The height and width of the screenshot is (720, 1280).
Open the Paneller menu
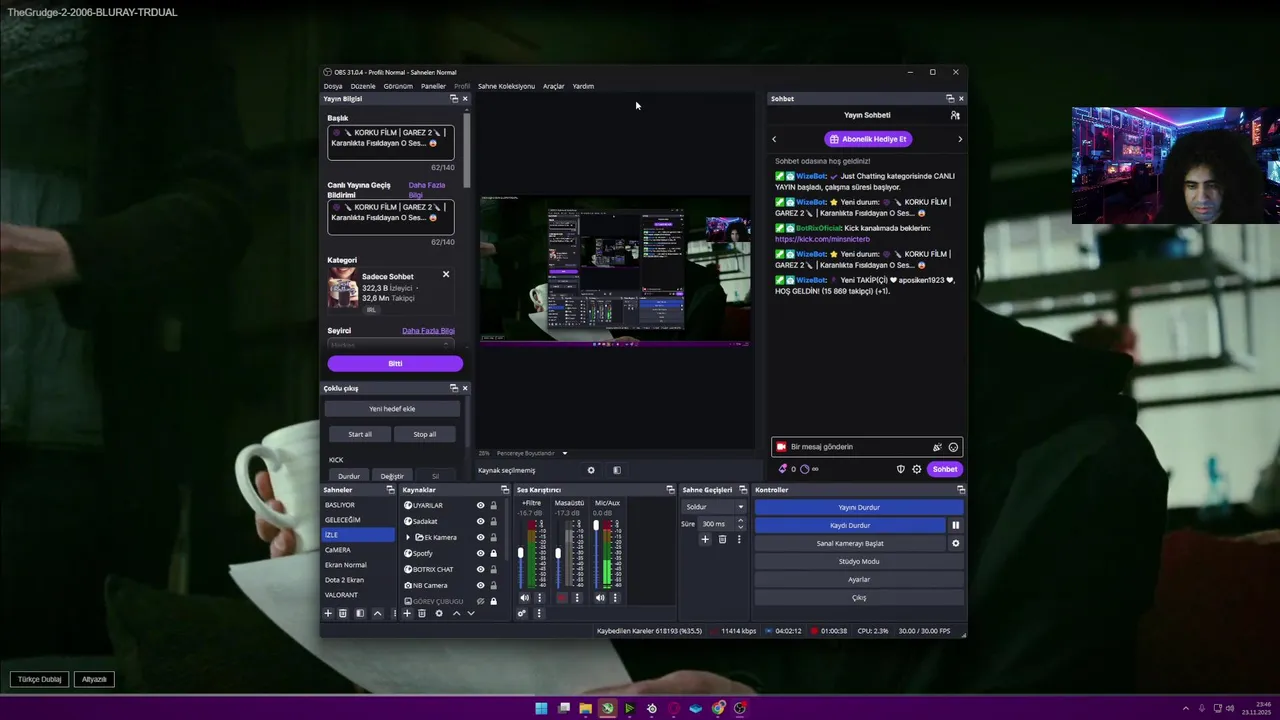433,86
